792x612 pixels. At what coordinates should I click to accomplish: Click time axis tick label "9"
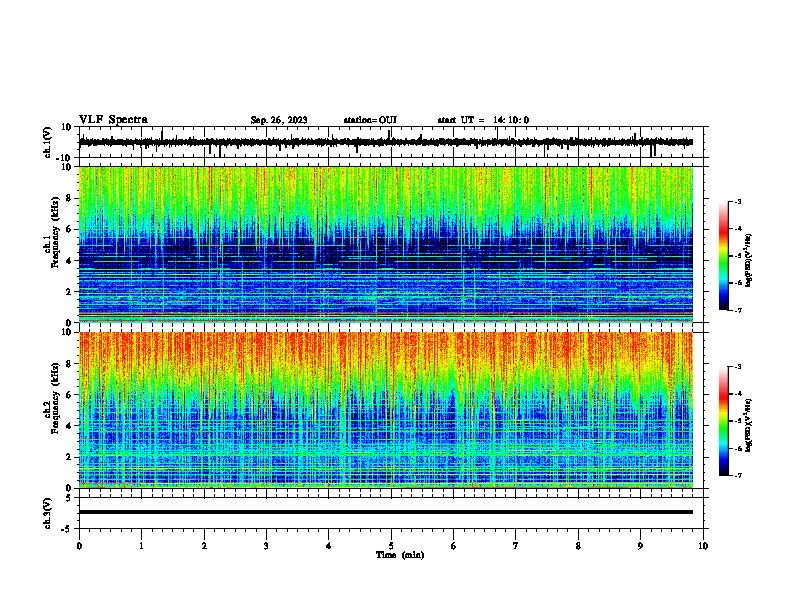point(640,546)
